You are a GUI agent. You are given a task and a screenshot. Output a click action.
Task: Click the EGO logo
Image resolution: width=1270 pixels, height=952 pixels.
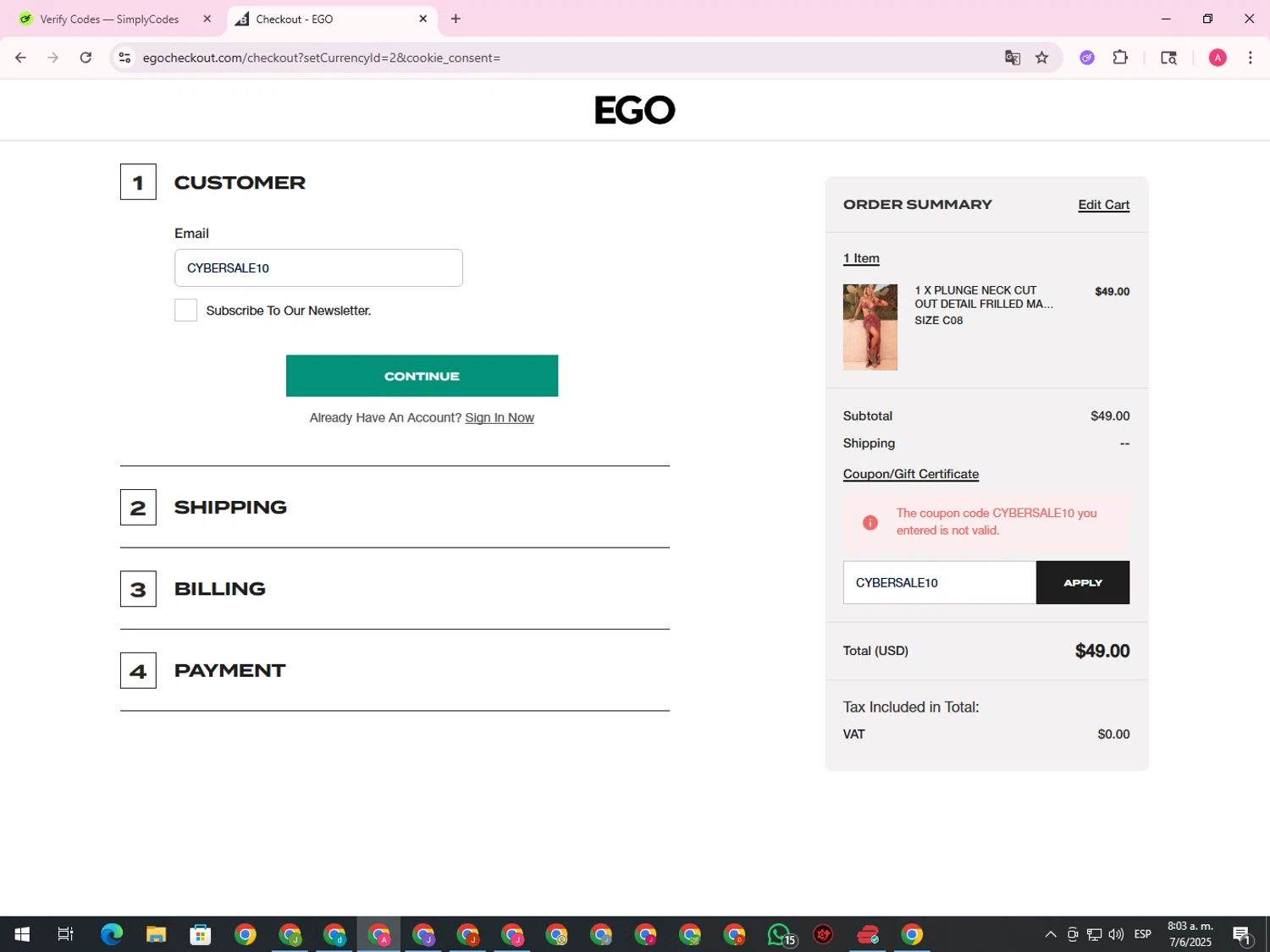tap(635, 110)
